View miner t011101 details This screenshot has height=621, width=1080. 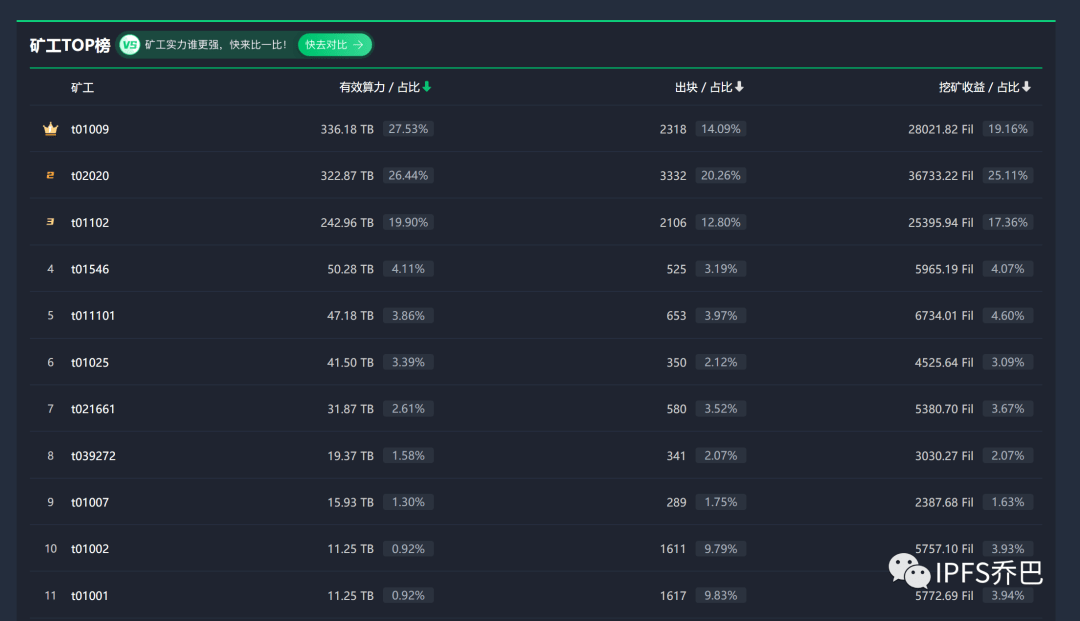(93, 316)
